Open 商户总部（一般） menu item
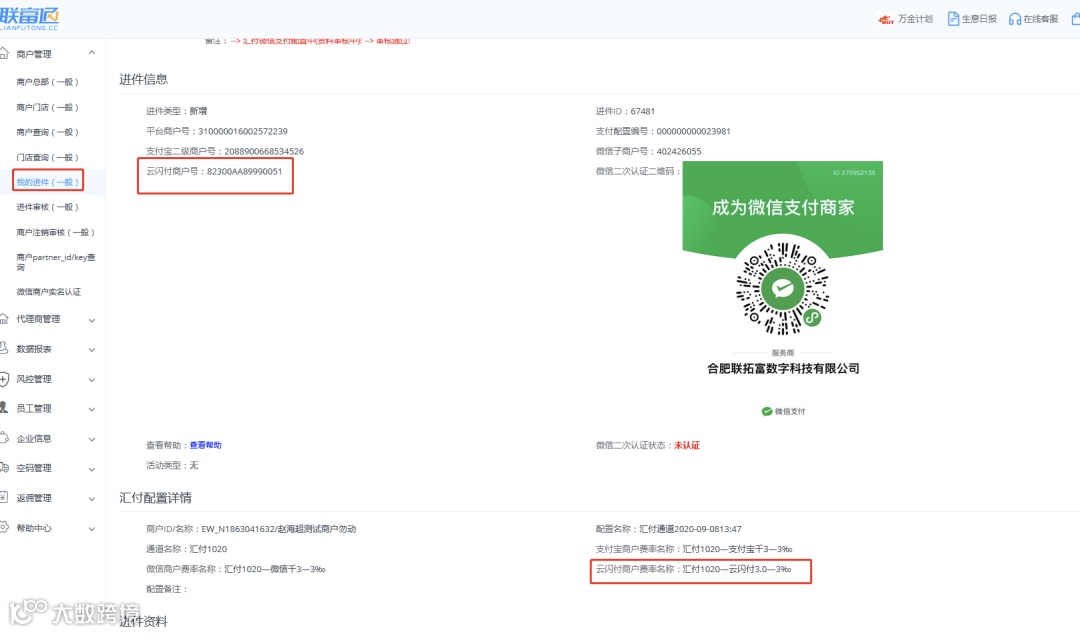 [48, 82]
